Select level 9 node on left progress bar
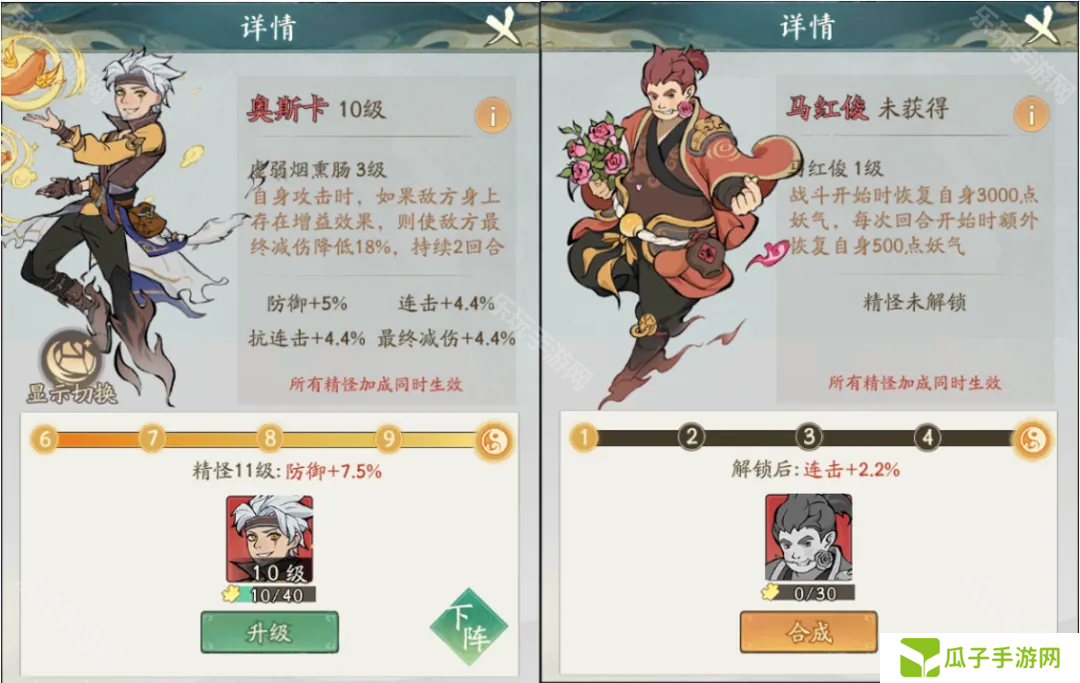This screenshot has height=683, width=1080. tap(388, 439)
